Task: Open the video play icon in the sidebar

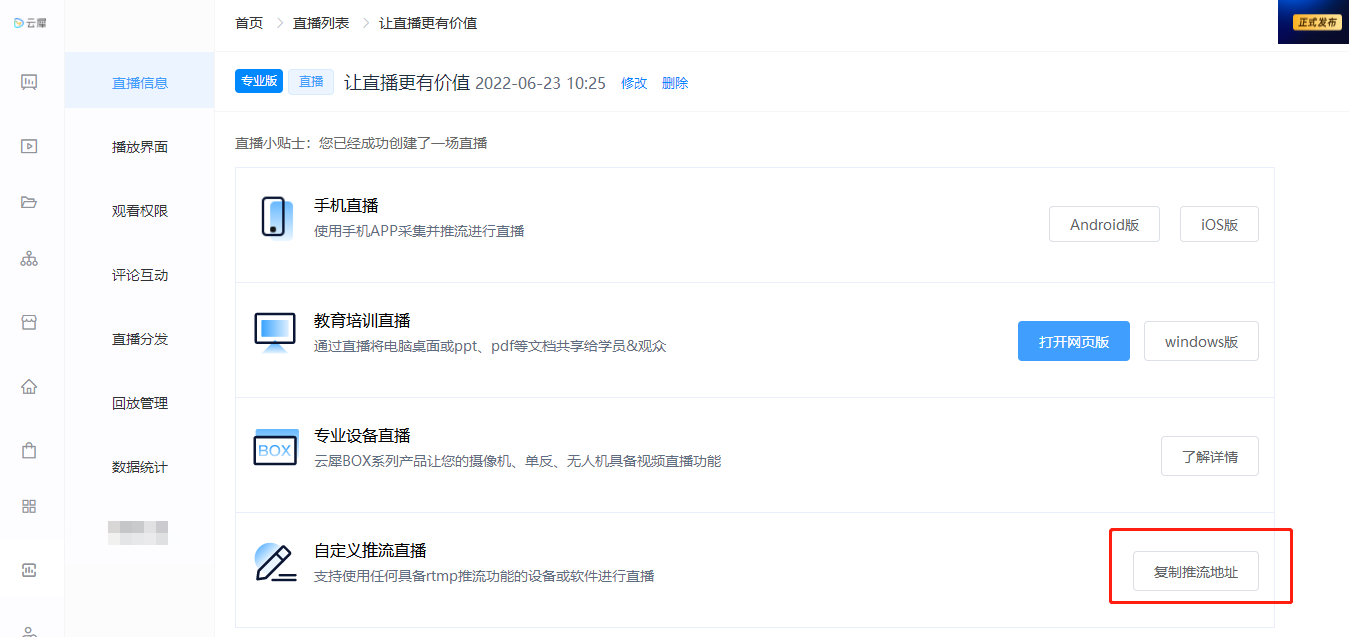Action: pos(29,146)
